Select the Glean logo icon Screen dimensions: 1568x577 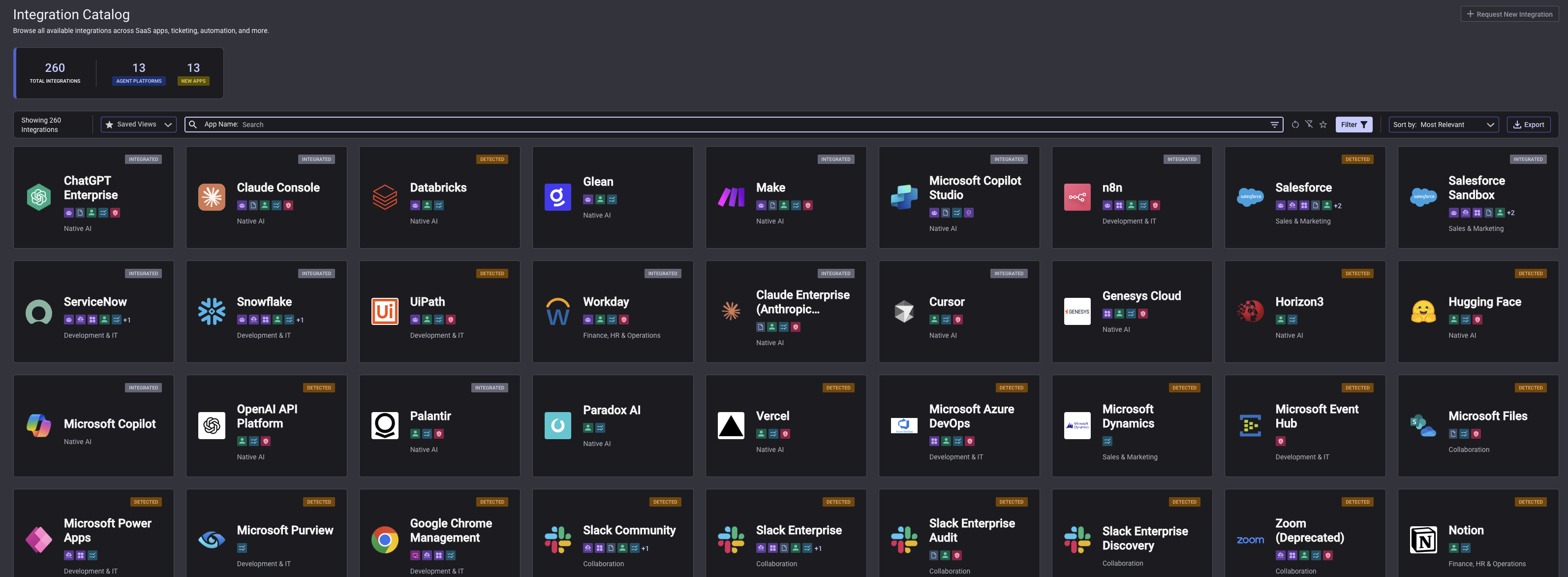click(557, 197)
